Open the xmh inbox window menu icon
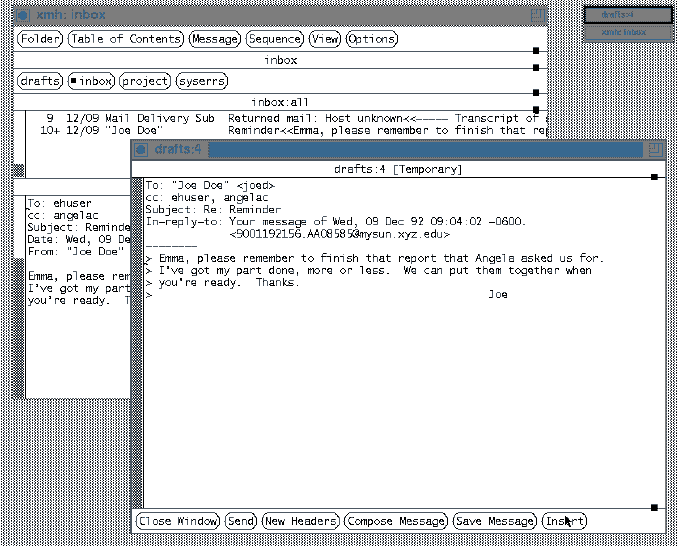Image resolution: width=678 pixels, height=546 pixels. [22, 15]
